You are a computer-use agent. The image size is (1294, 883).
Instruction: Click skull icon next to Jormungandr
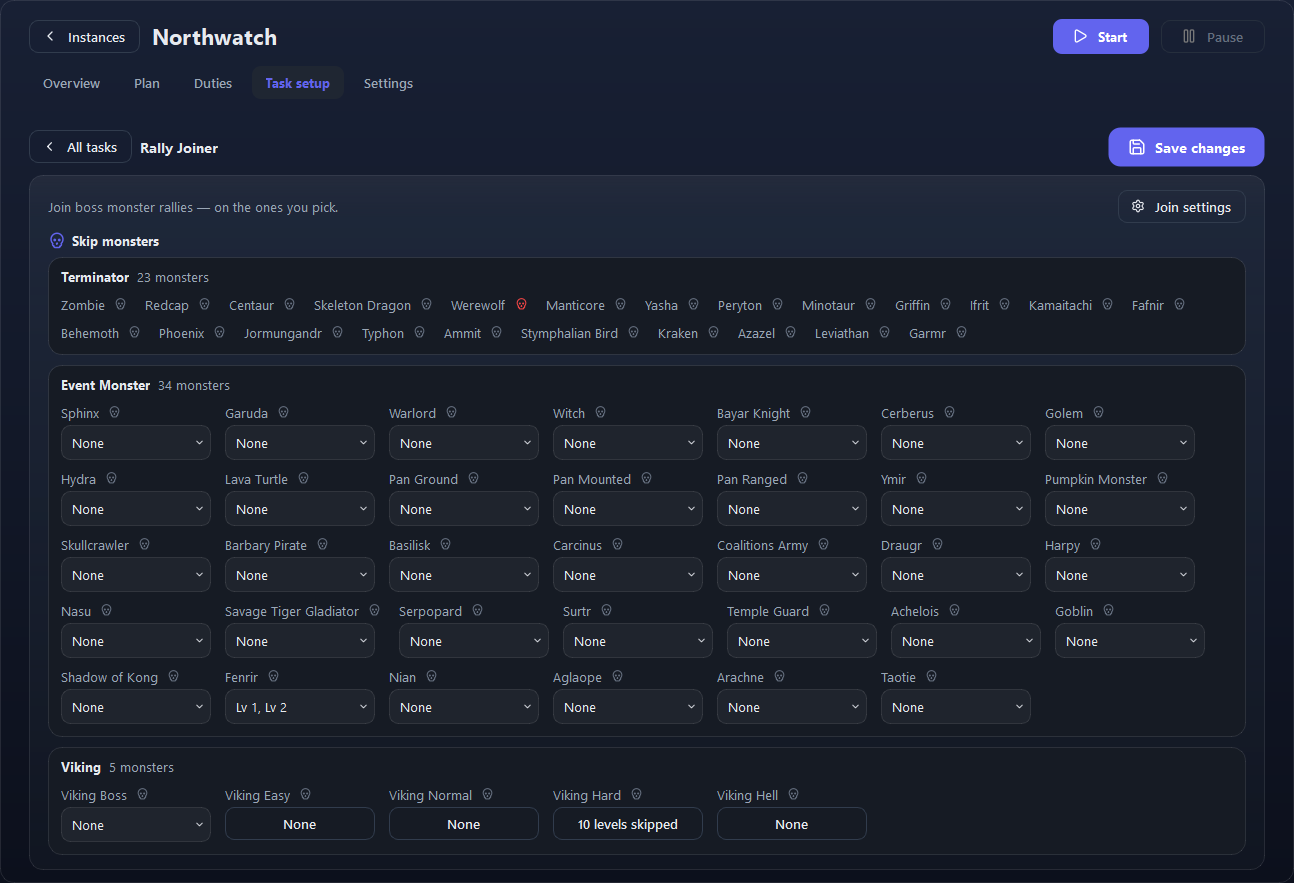pos(337,333)
